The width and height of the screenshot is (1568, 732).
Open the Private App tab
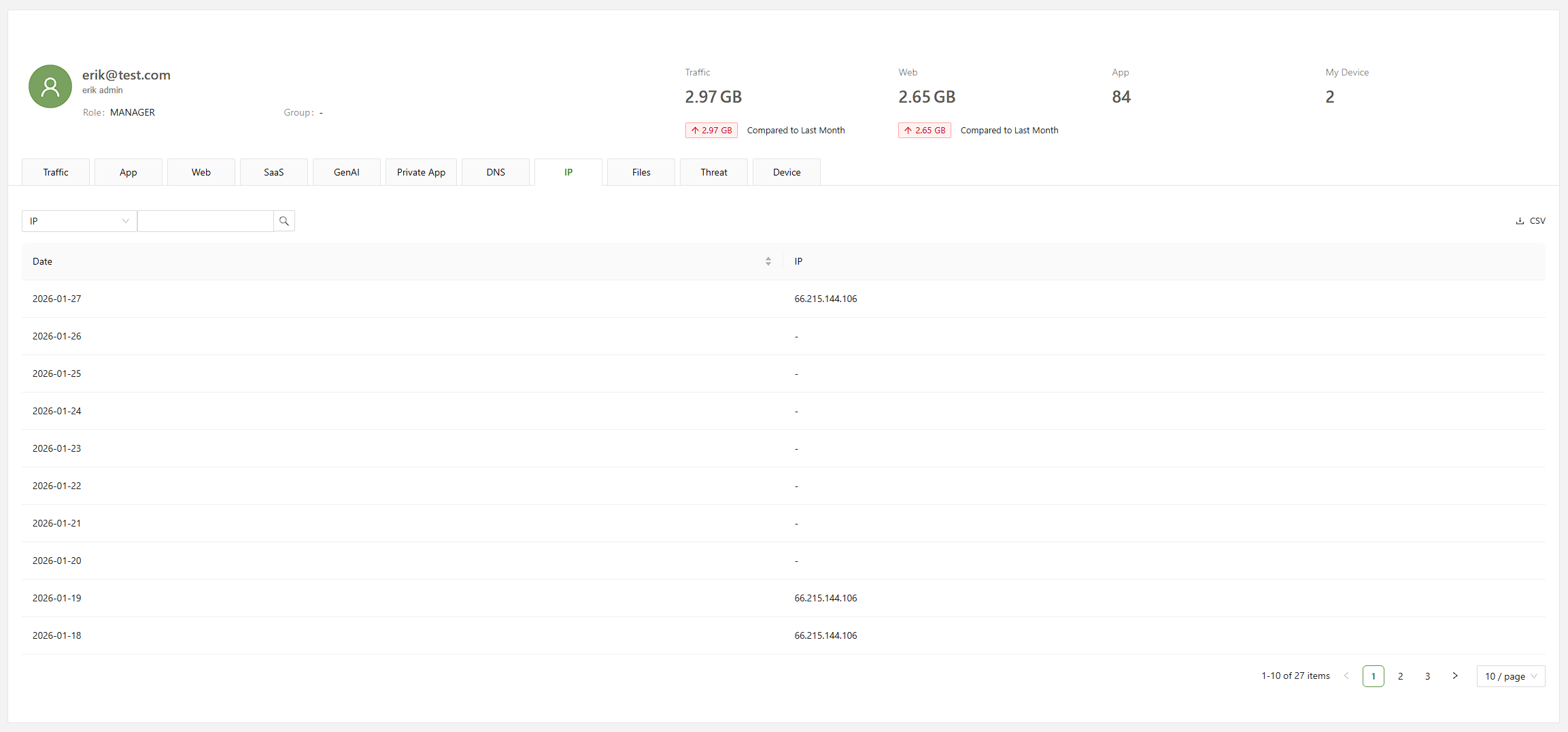(x=421, y=172)
